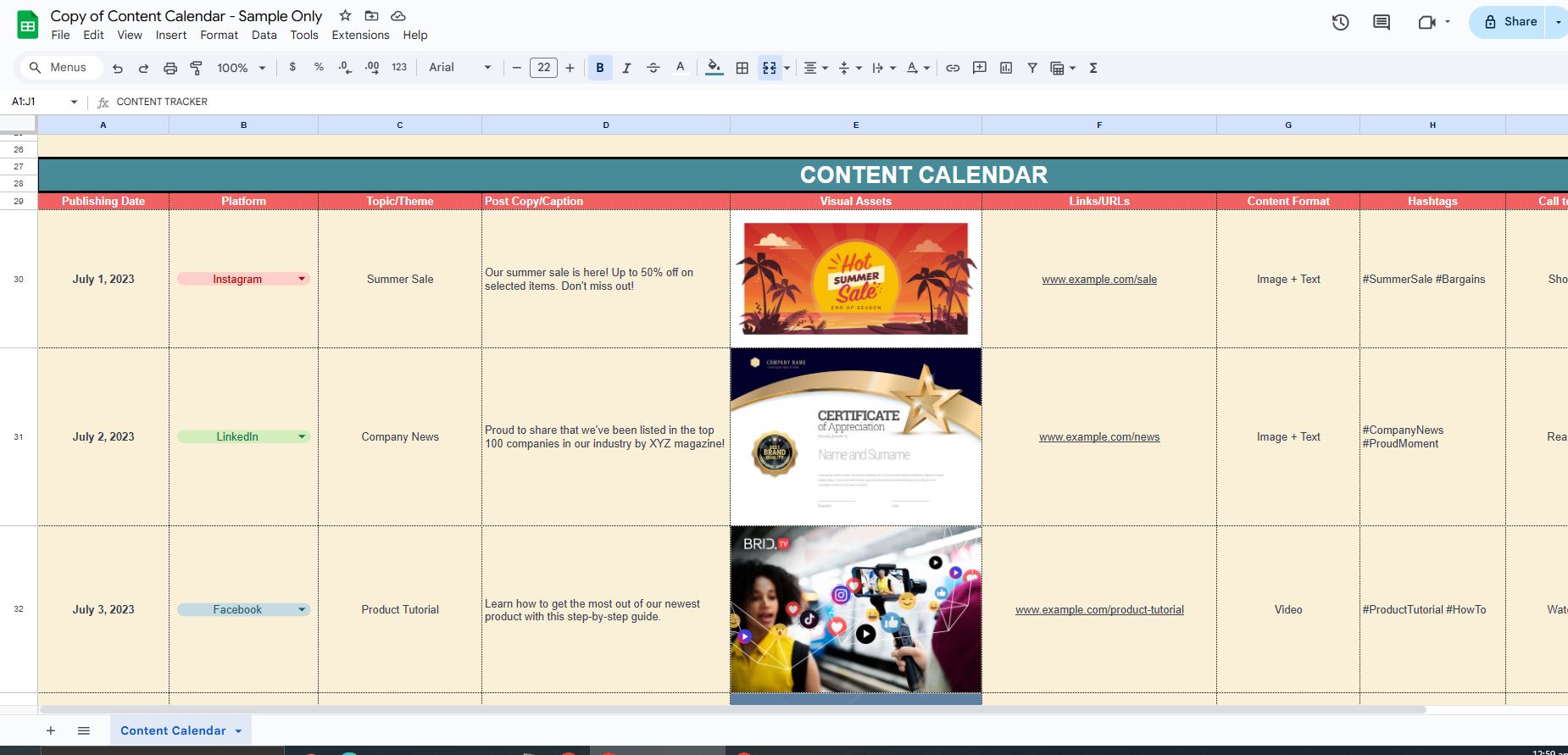Viewport: 1568px width, 755px height.
Task: Open the Insert menu
Action: pos(171,35)
